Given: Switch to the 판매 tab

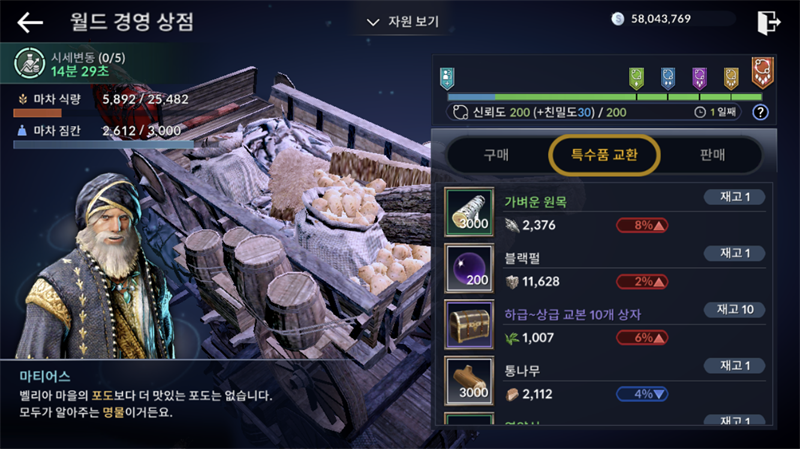Looking at the screenshot, I should (x=712, y=155).
